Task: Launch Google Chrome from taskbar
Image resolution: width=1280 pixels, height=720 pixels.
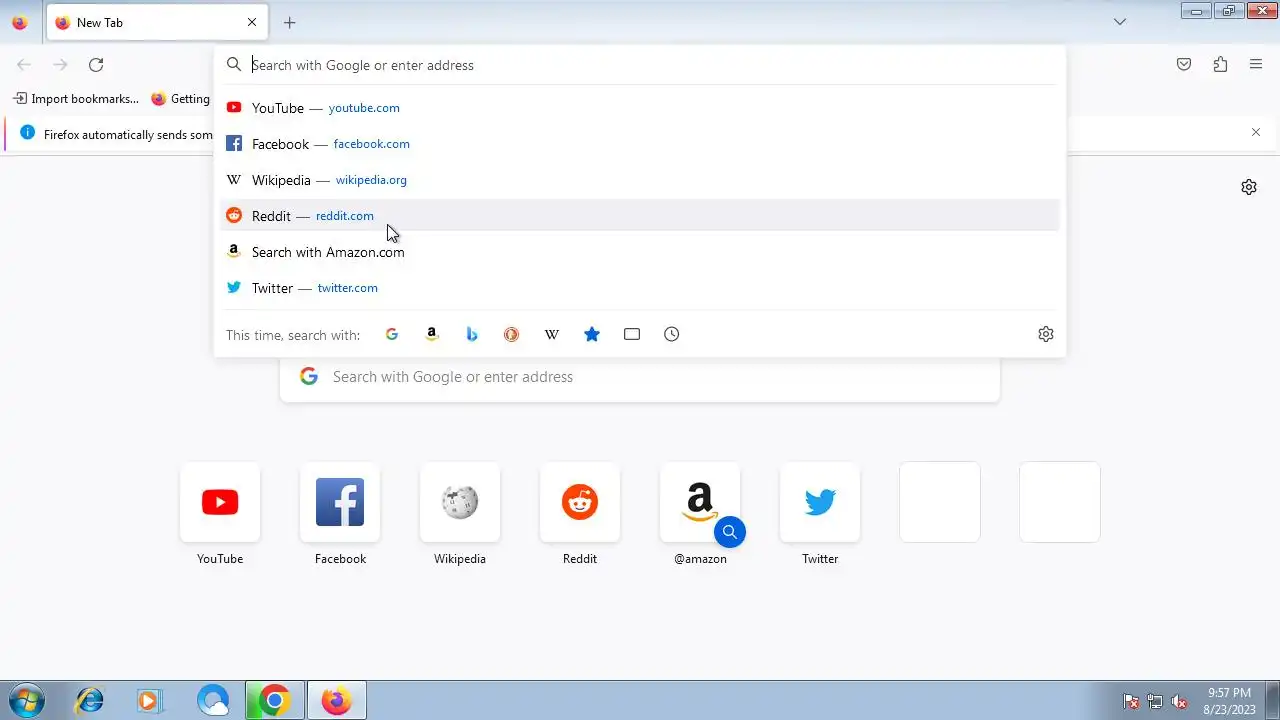Action: 274,700
